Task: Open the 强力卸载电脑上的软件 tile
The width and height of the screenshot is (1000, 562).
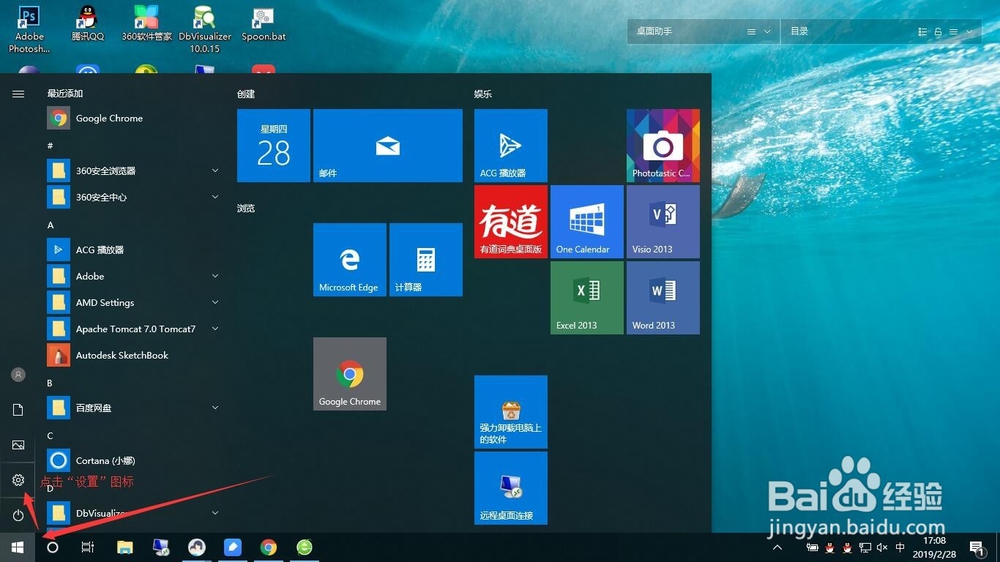Action: [511, 412]
